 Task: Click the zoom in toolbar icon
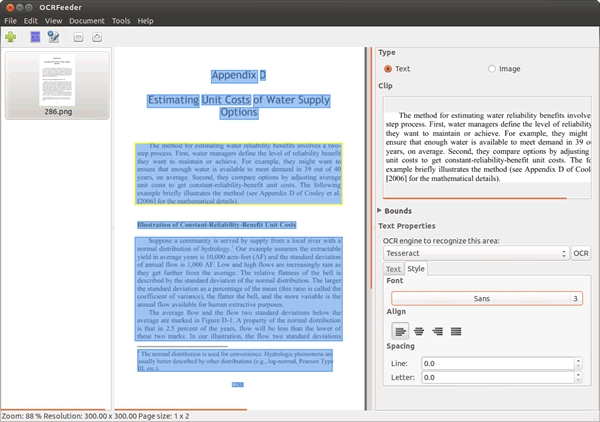97,37
